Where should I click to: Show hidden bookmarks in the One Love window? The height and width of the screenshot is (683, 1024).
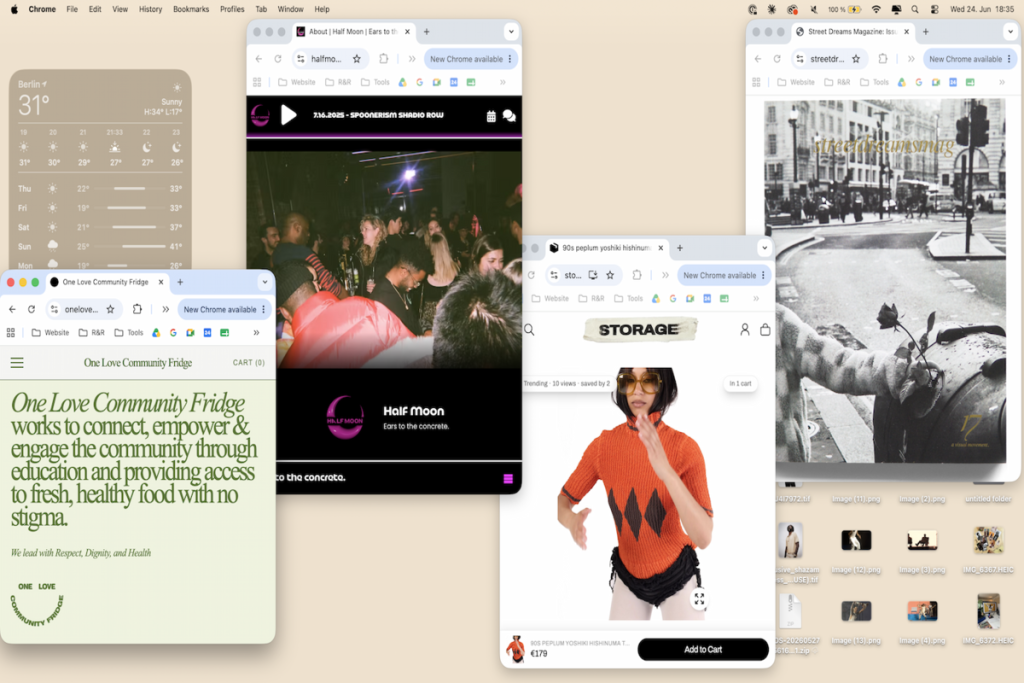point(256,332)
